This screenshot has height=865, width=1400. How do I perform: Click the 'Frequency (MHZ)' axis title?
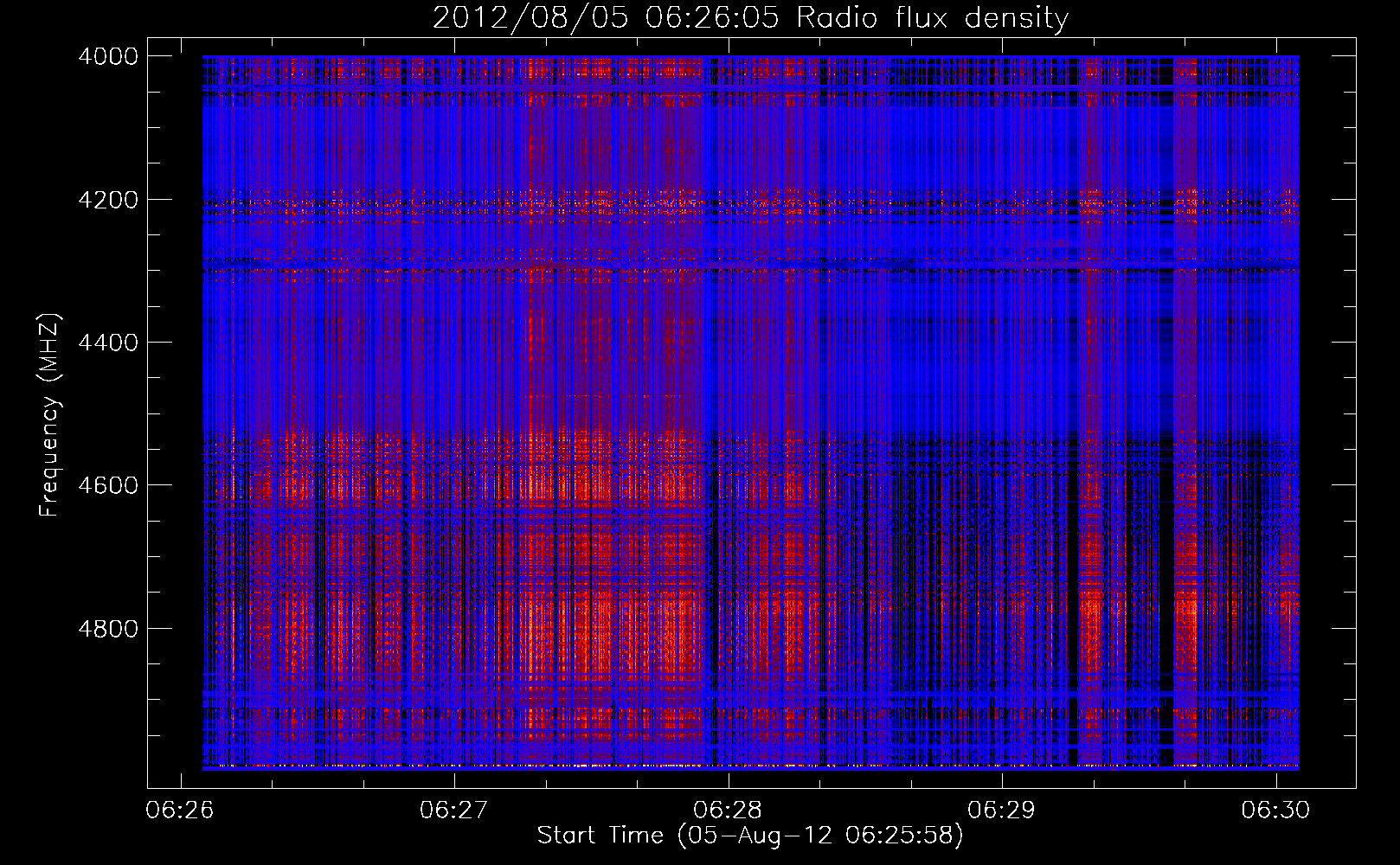click(50, 415)
